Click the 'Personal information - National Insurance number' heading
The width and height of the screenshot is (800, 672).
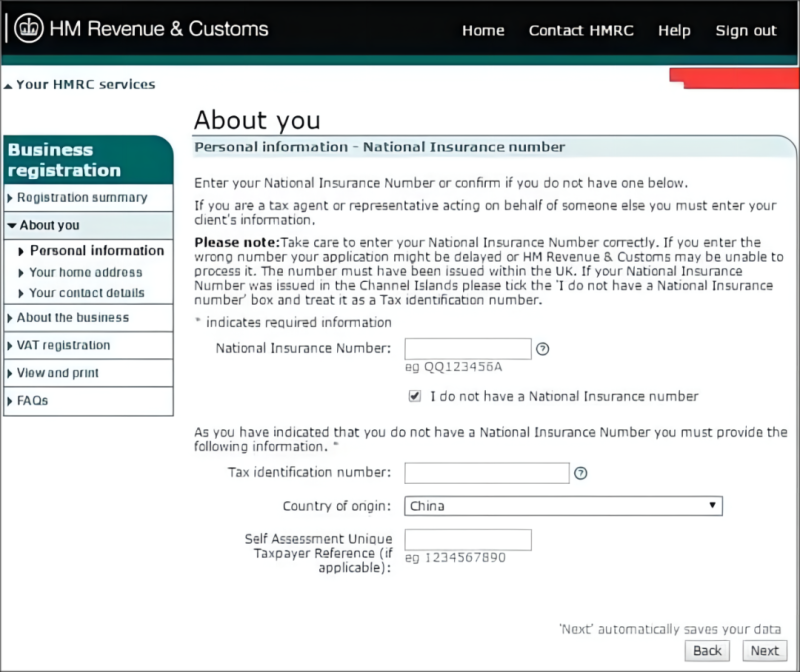[380, 147]
